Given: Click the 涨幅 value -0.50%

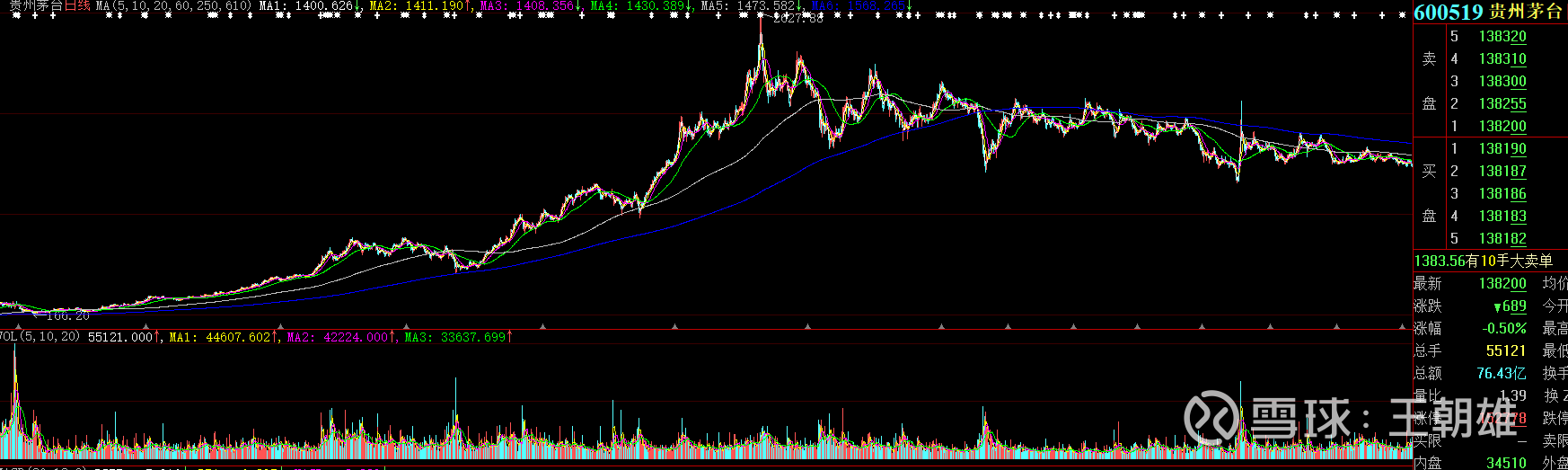Looking at the screenshot, I should pyautogui.click(x=1504, y=329).
